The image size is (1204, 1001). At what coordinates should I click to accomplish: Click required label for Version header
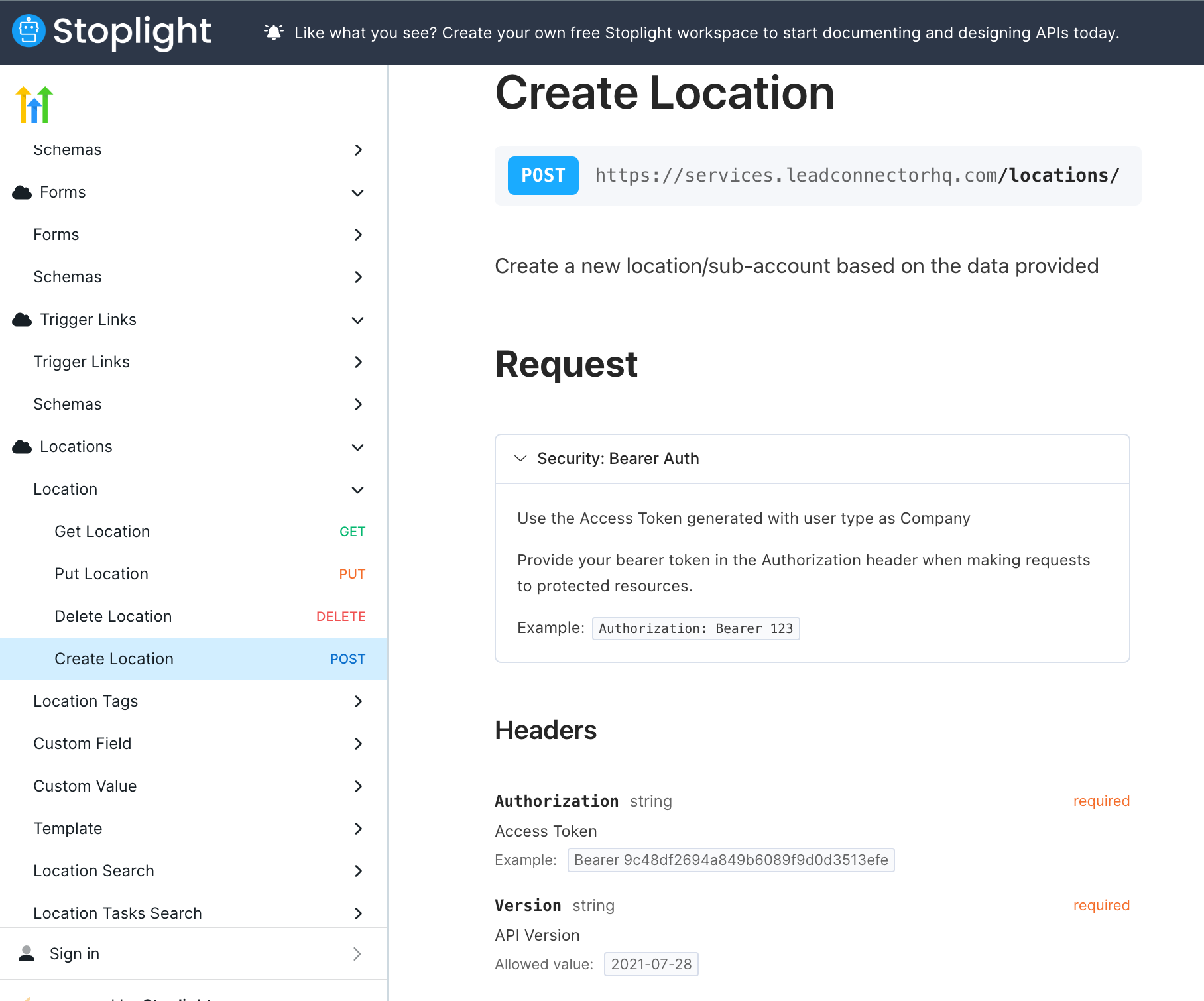tap(1101, 905)
